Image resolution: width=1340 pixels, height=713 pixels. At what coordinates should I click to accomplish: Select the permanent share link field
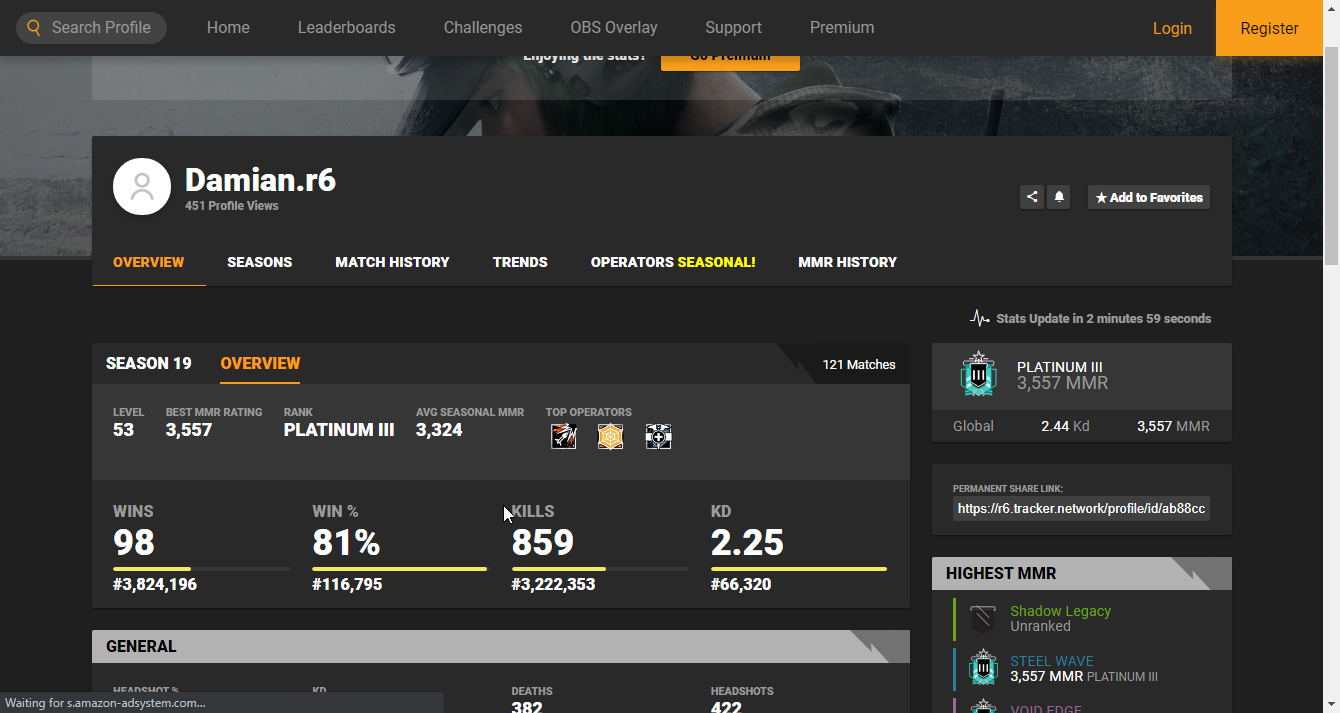click(x=1081, y=509)
